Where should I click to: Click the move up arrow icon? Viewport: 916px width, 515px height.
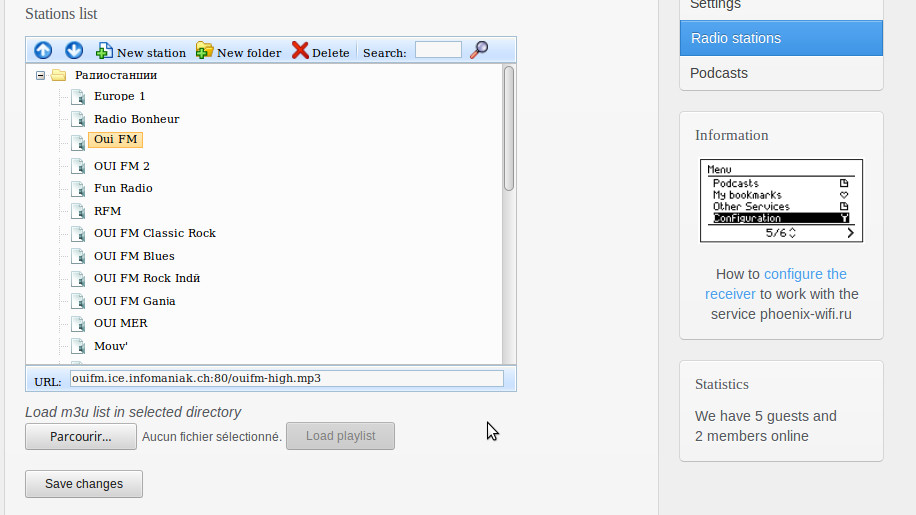coord(43,51)
